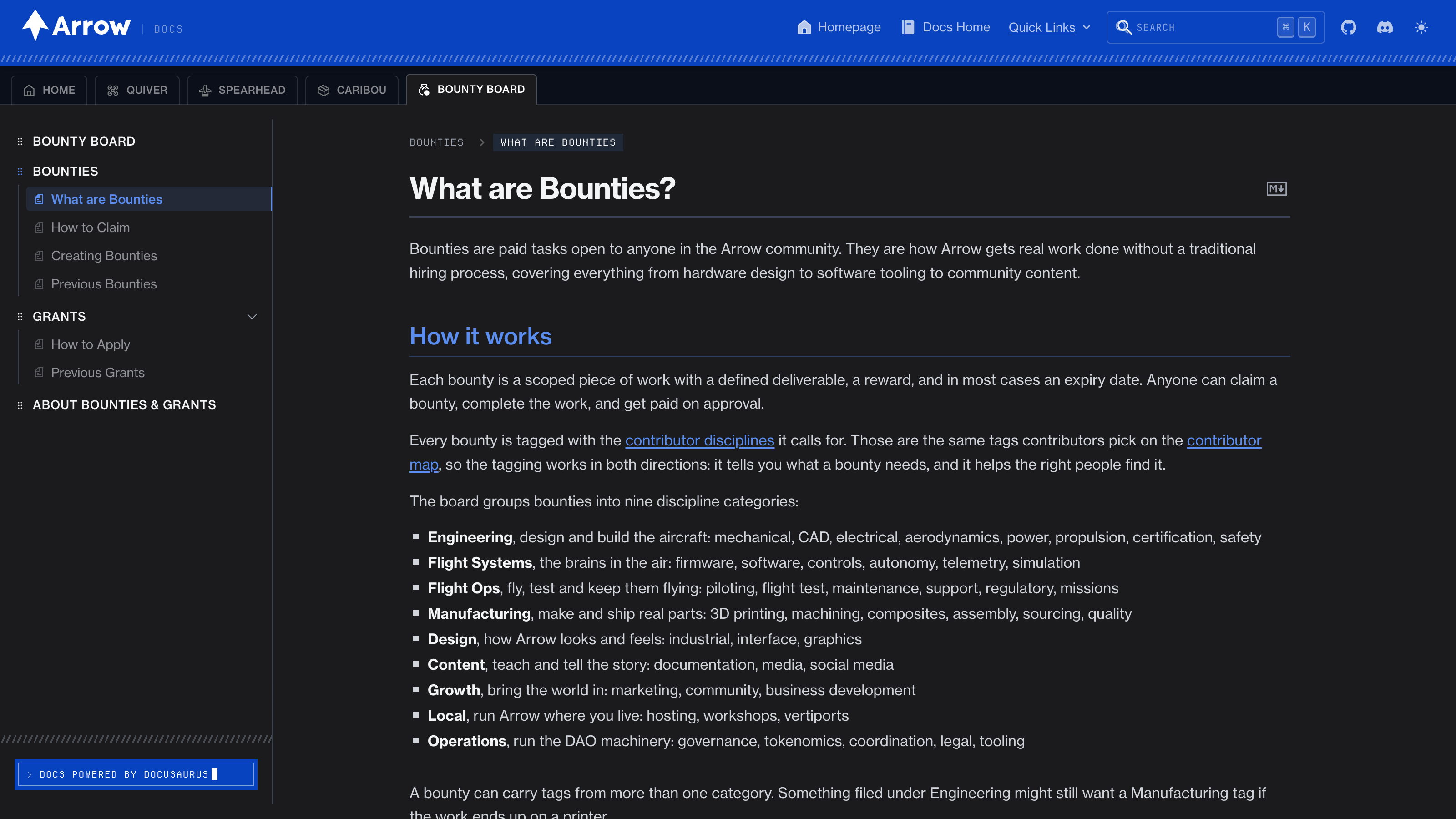
Task: Click handle beside ABOUT BOUNTIES & GRANTS
Action: click(20, 404)
